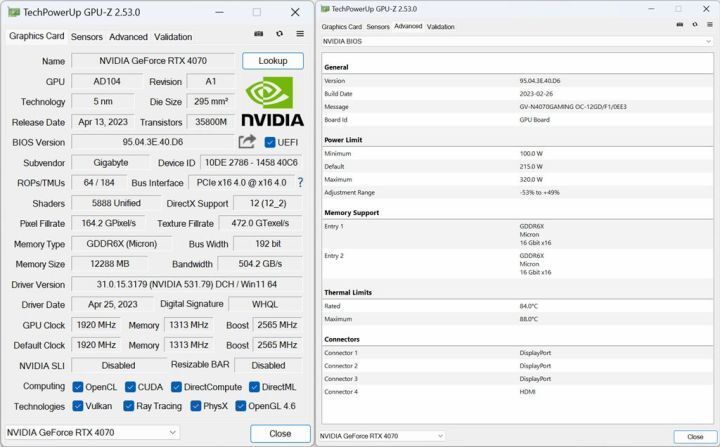720x447 pixels.
Task: Switch to Sensors tab in left window
Action: (86, 37)
